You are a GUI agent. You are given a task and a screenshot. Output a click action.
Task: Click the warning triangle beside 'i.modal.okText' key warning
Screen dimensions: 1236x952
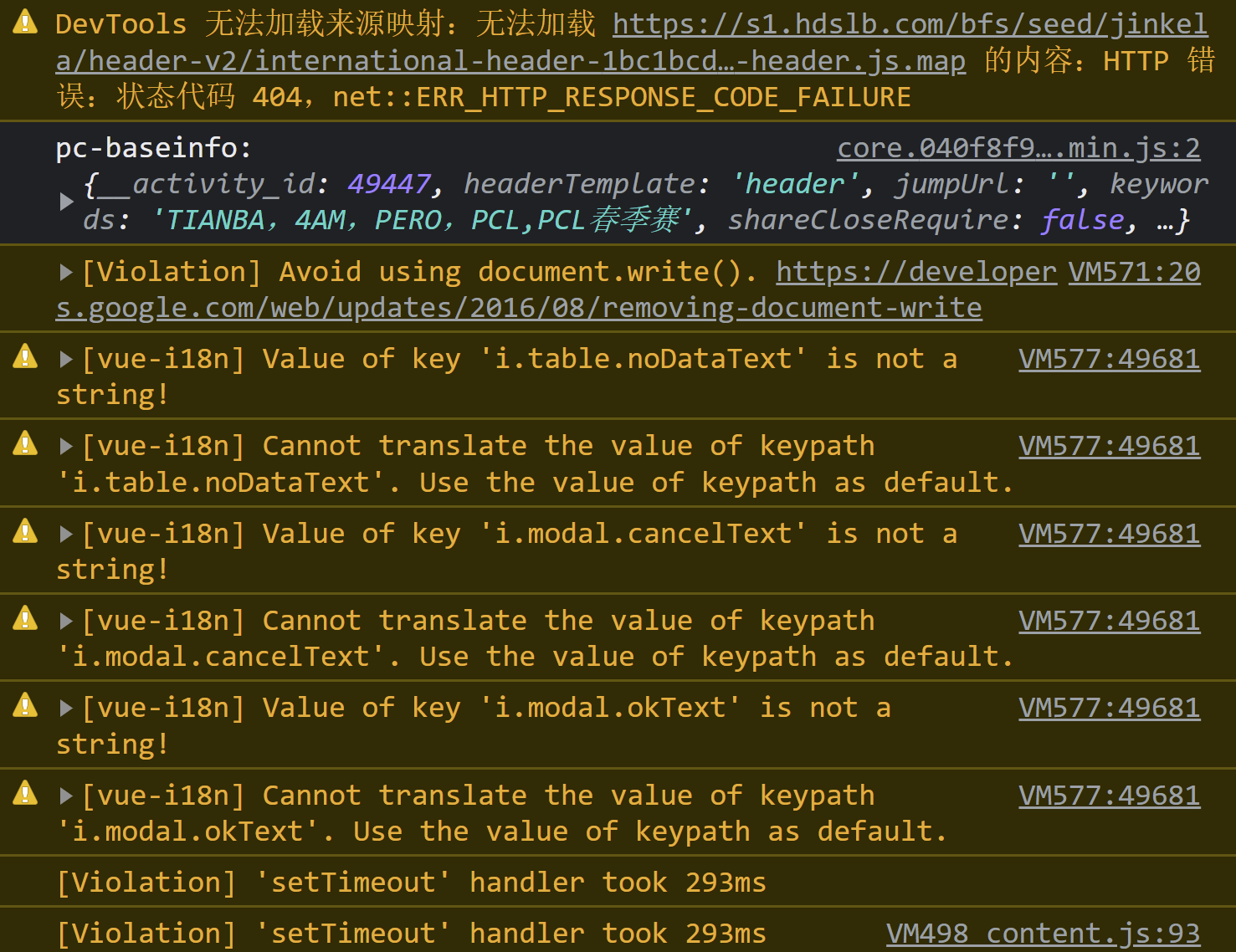(x=24, y=705)
